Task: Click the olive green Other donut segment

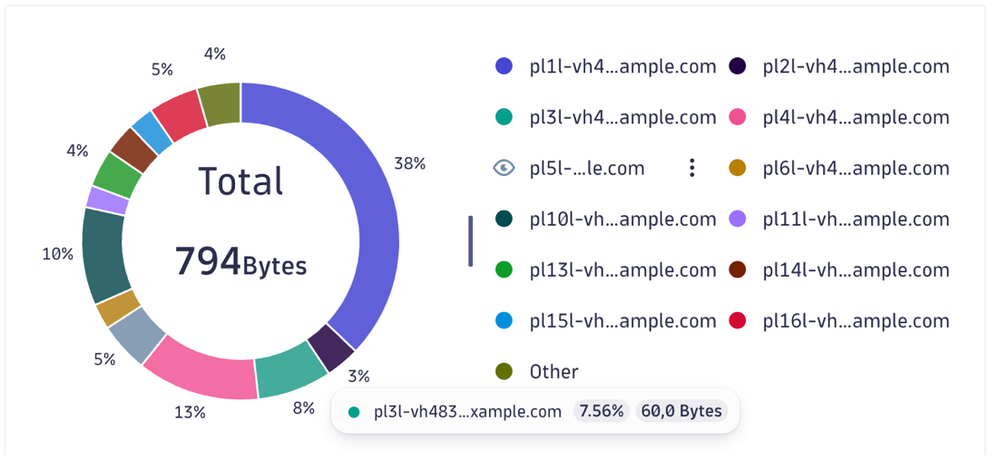Action: (219, 103)
